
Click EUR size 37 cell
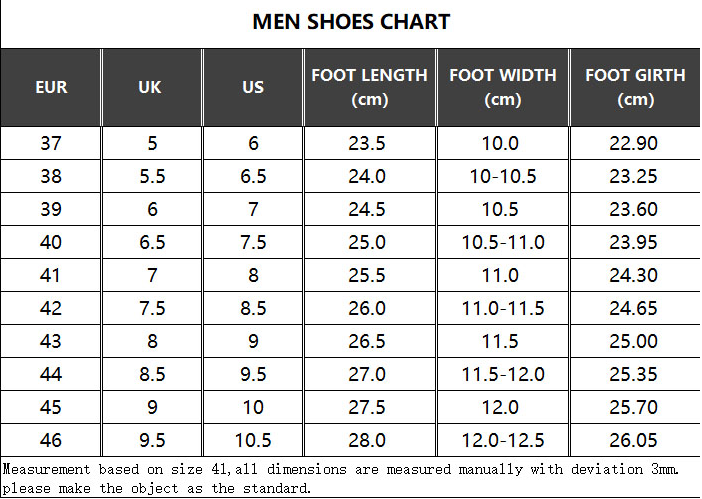pyautogui.click(x=51, y=143)
